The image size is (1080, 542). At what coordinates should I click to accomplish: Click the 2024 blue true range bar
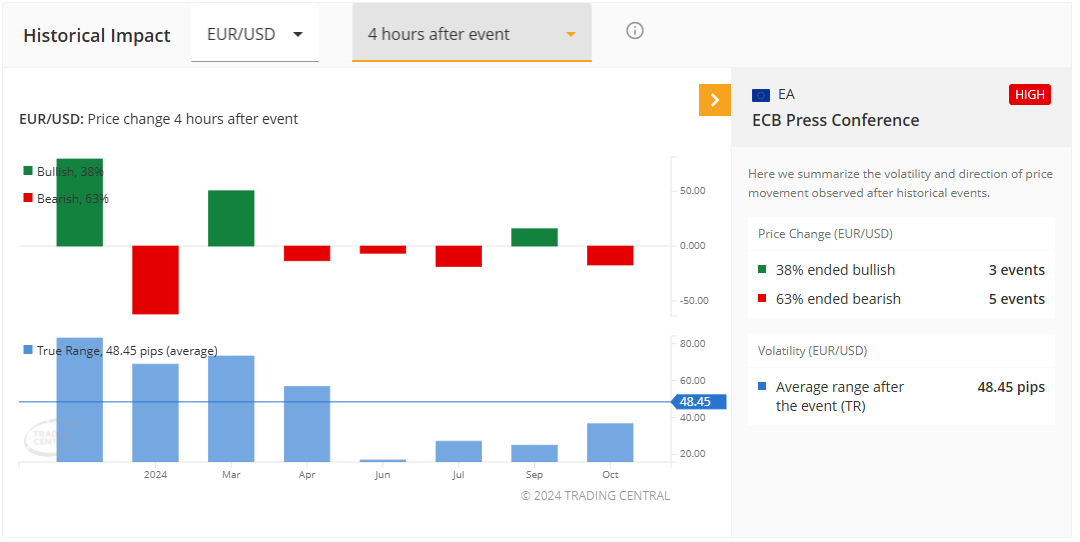click(x=156, y=413)
